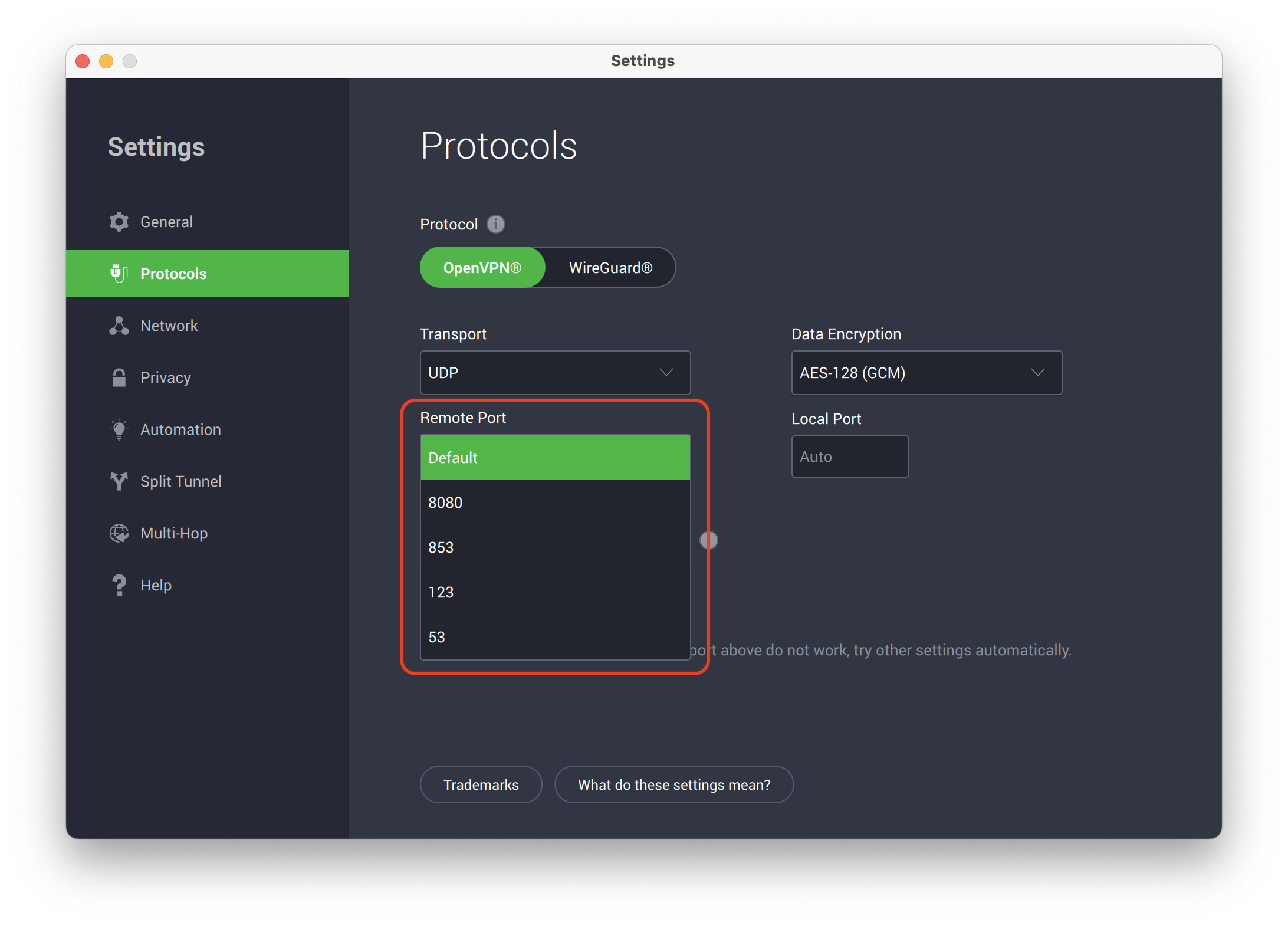The height and width of the screenshot is (926, 1288).
Task: Show Protocol info tooltip icon
Action: pyautogui.click(x=496, y=224)
